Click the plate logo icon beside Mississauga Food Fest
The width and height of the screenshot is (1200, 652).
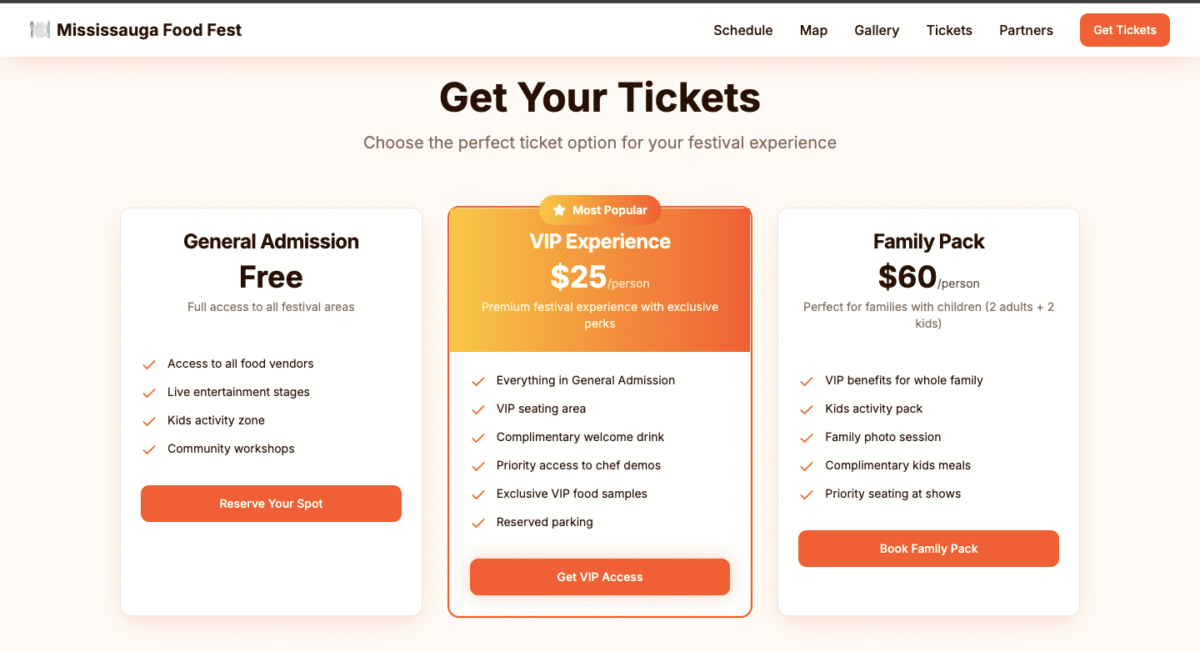tap(40, 30)
